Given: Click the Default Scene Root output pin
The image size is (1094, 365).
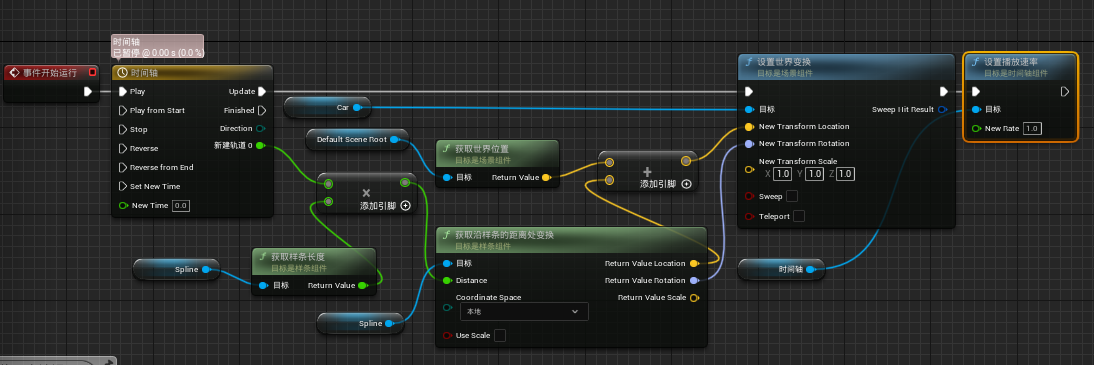Looking at the screenshot, I should tap(394, 140).
